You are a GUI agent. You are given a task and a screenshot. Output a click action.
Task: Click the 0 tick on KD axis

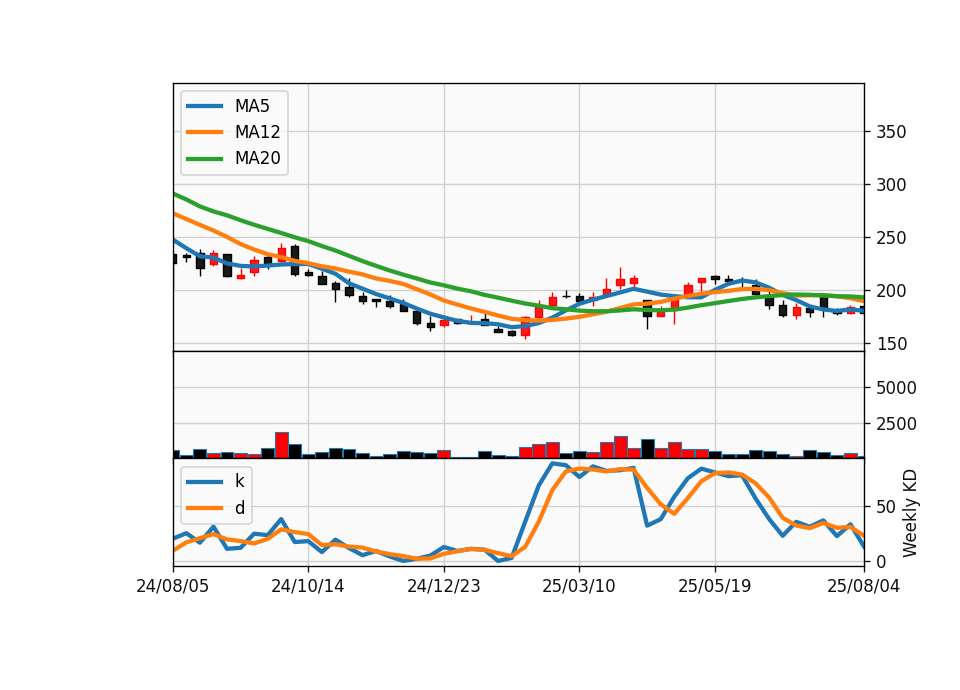(881, 561)
